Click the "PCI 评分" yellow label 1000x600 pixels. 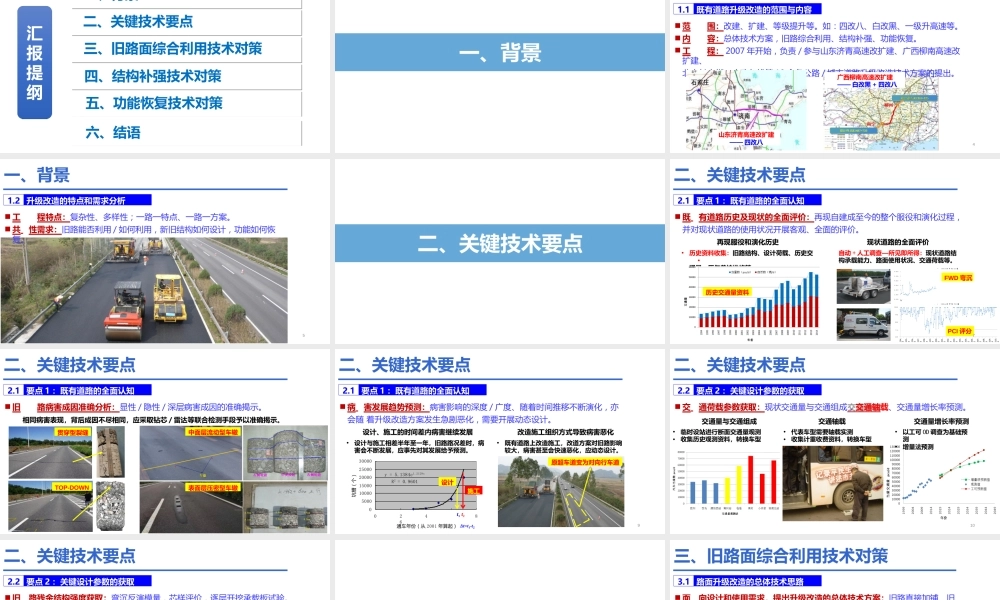959,331
